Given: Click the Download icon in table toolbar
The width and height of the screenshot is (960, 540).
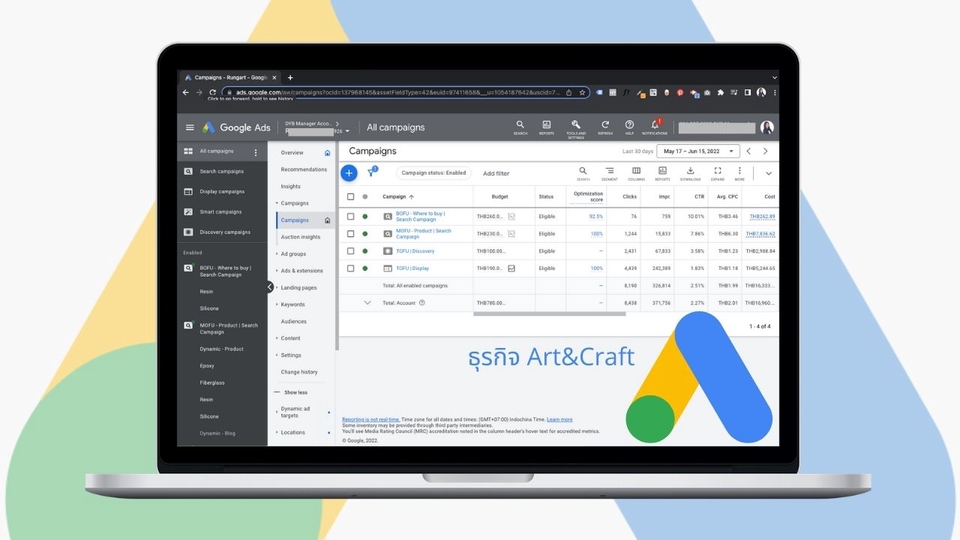Looking at the screenshot, I should click(x=690, y=173).
